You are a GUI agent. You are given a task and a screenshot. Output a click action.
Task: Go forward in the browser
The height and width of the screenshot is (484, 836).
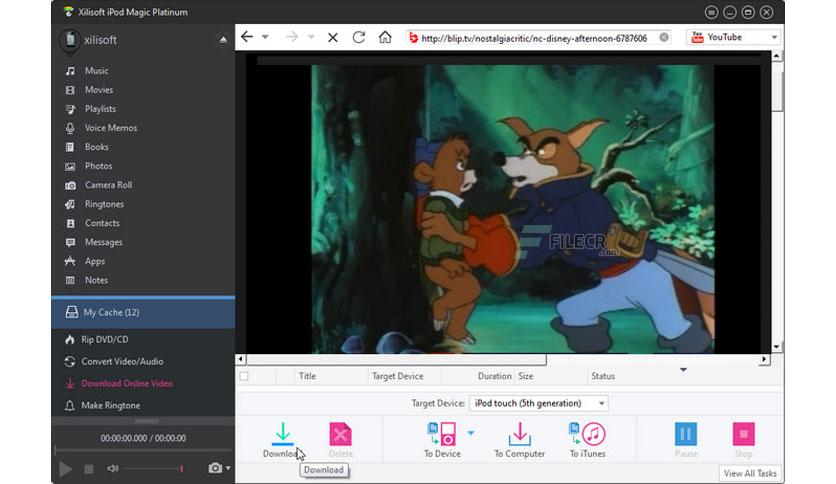[x=292, y=37]
